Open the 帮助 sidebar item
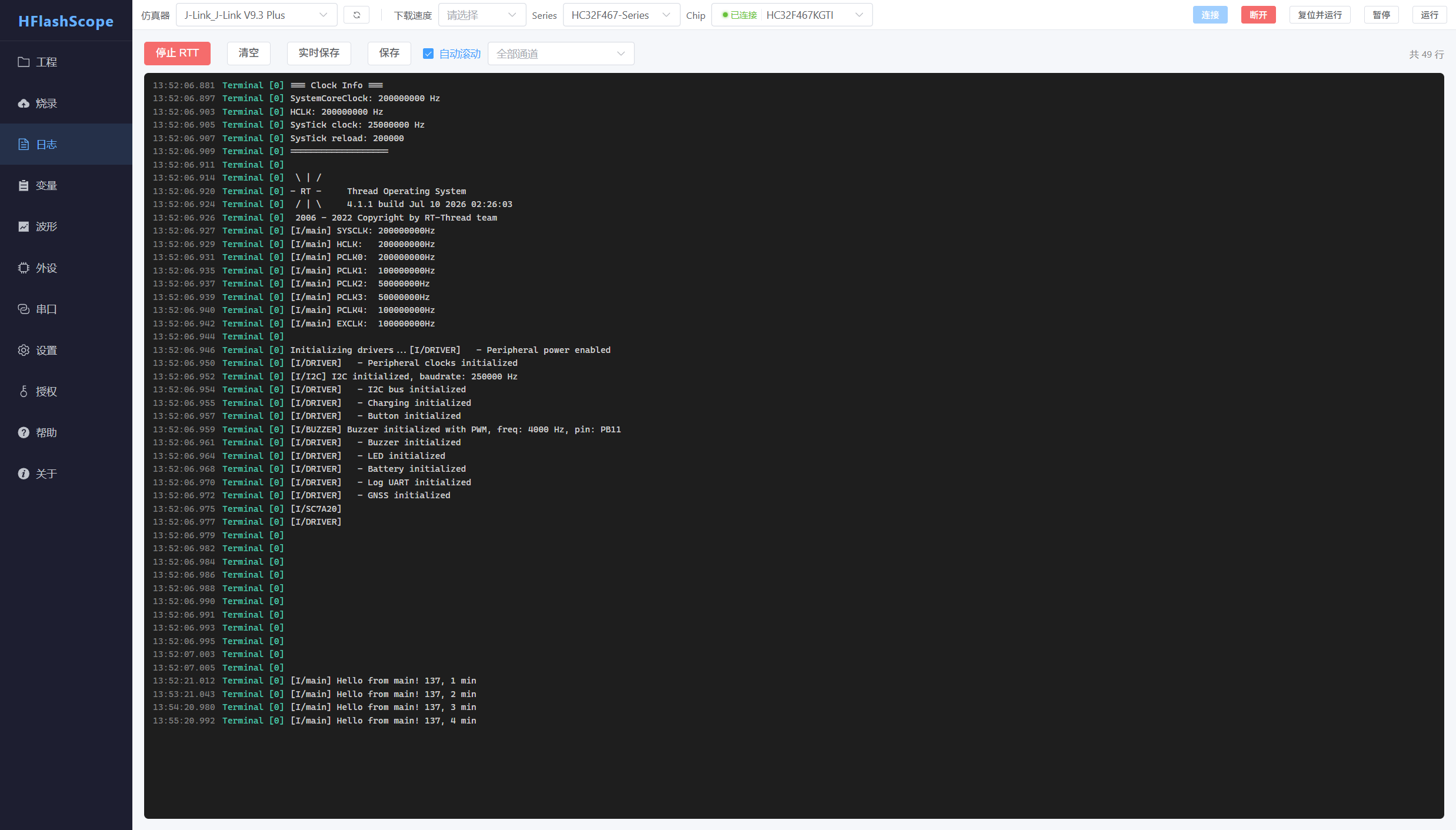1456x830 pixels. coord(66,432)
